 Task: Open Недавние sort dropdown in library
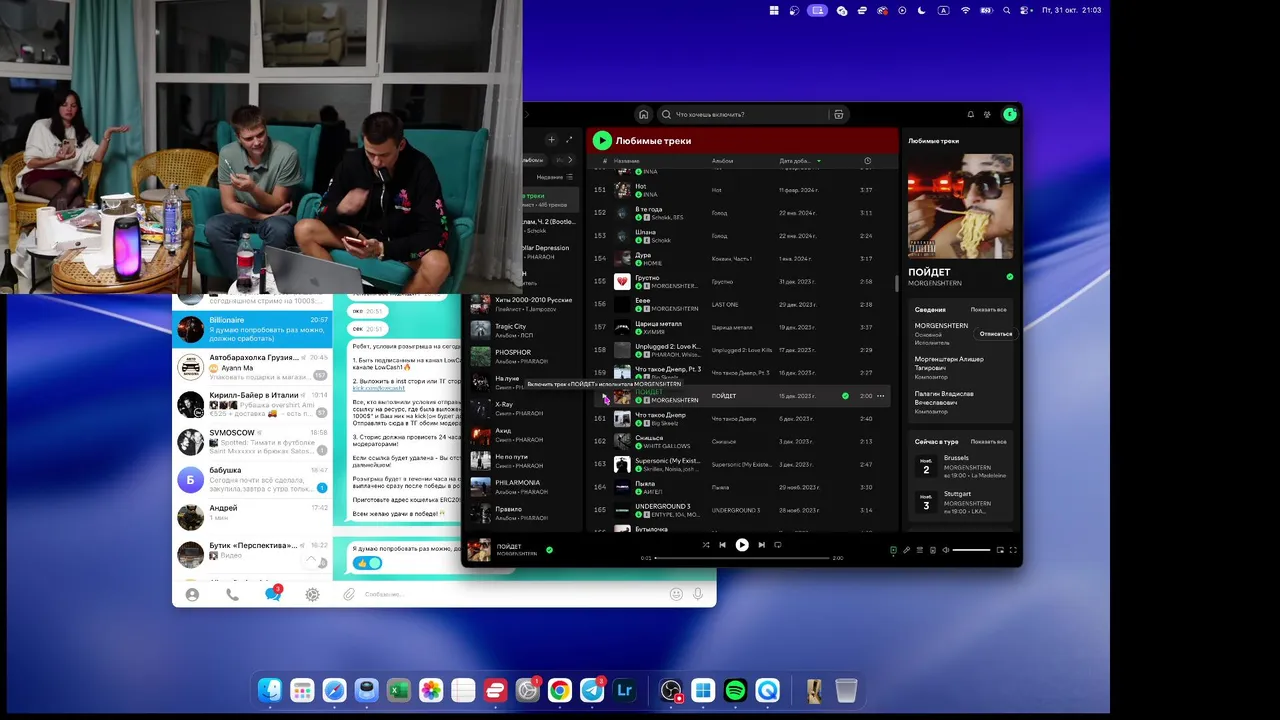click(555, 177)
